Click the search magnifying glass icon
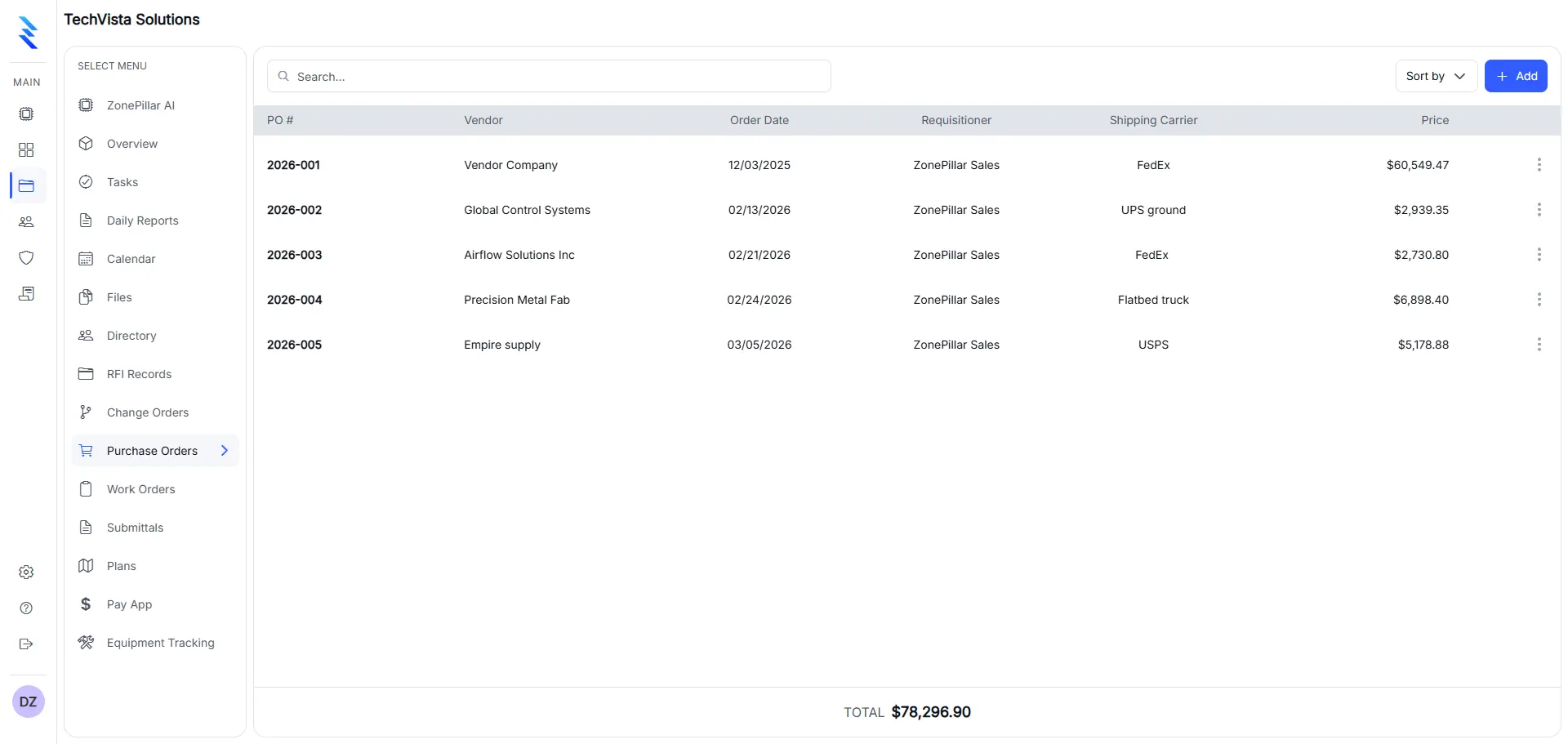Screen dimensions: 1568x744 point(283,75)
